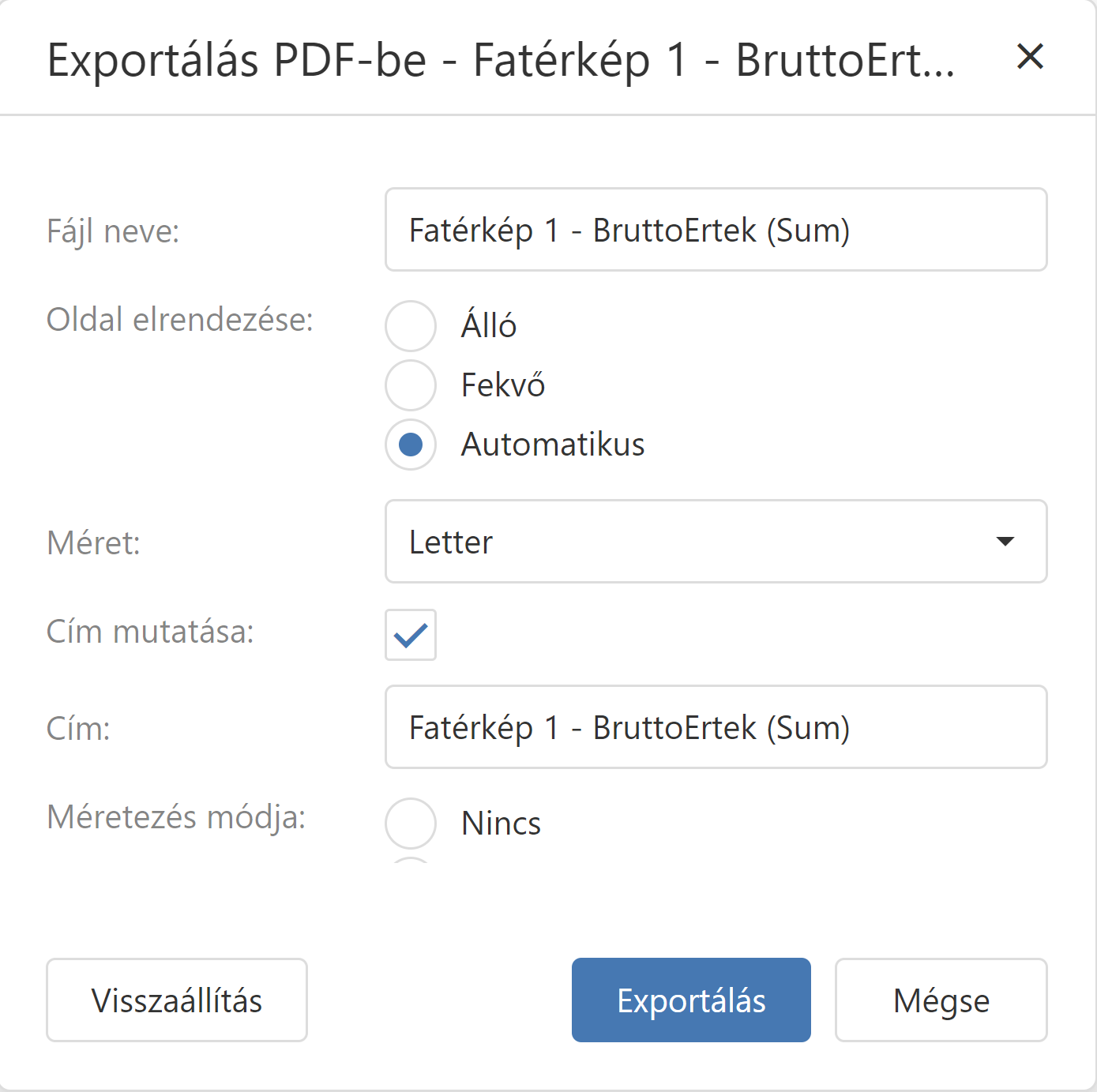1097x1092 pixels.
Task: Select the Álló page orientation
Action: pos(411,325)
